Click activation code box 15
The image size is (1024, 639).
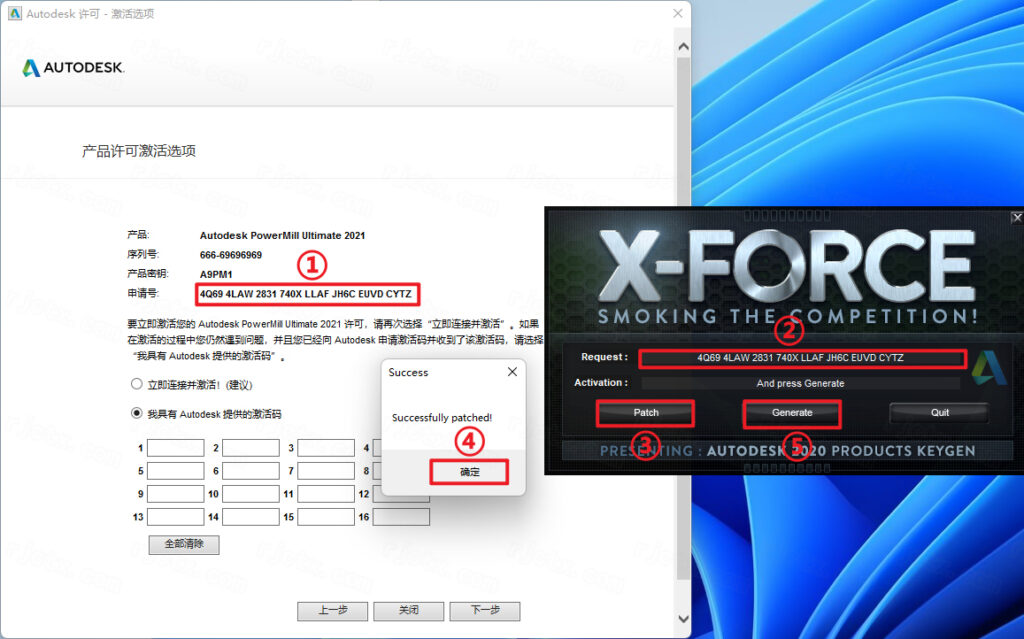coord(326,517)
